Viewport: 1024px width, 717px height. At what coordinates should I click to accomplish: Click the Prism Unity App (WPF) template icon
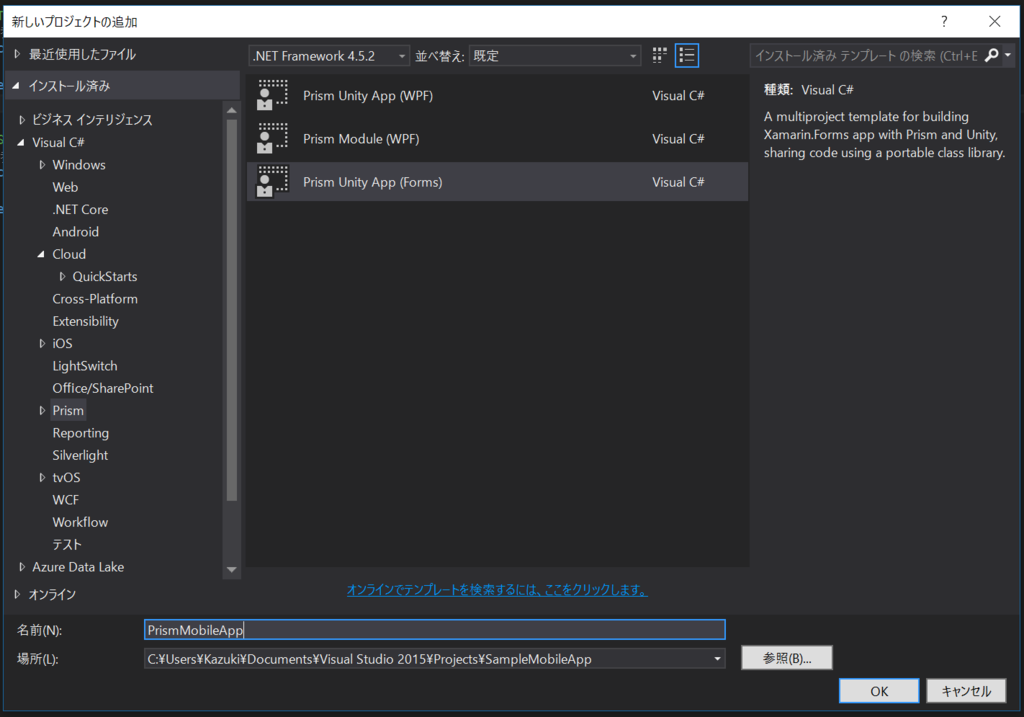click(272, 95)
